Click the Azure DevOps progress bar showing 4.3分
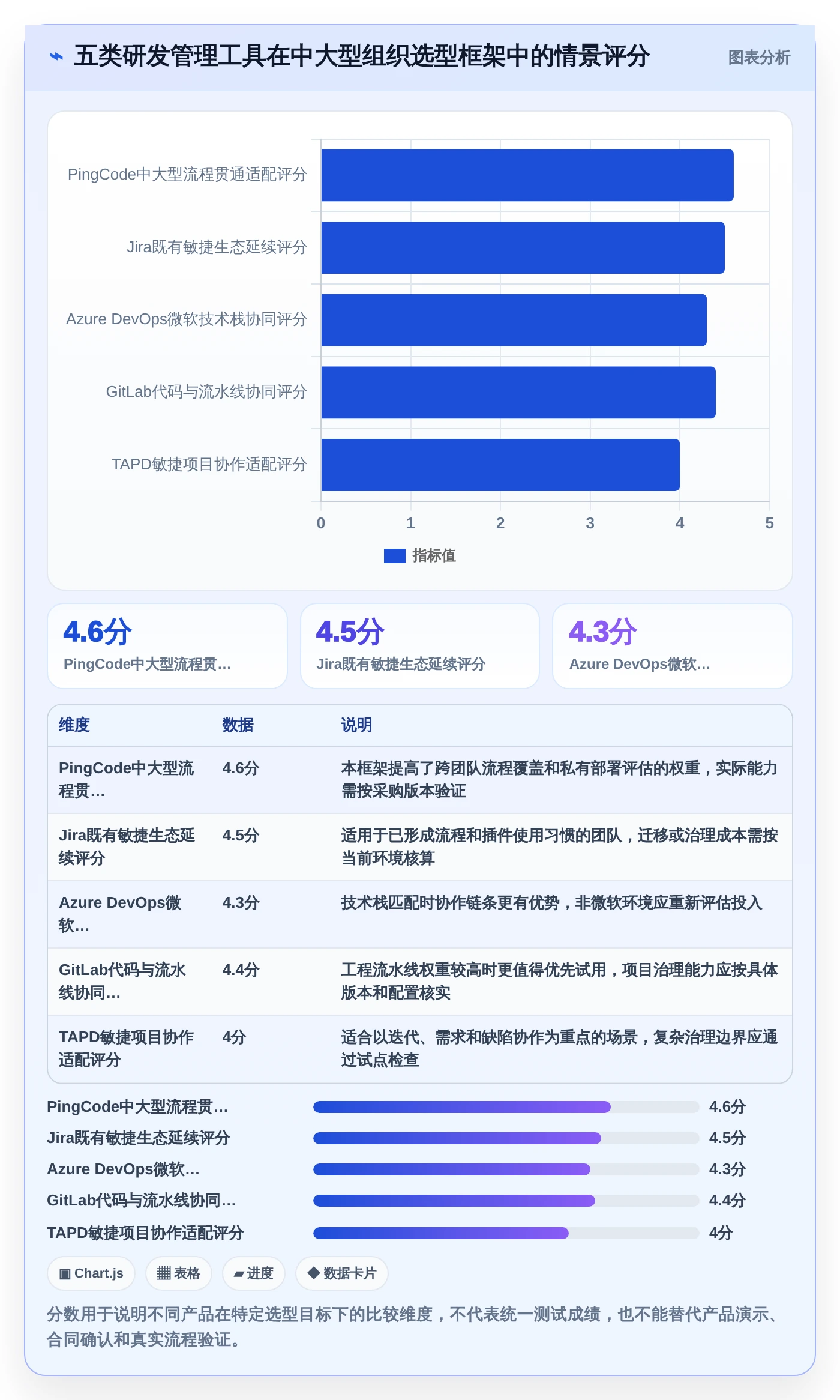The image size is (840, 1400). pos(506,1169)
